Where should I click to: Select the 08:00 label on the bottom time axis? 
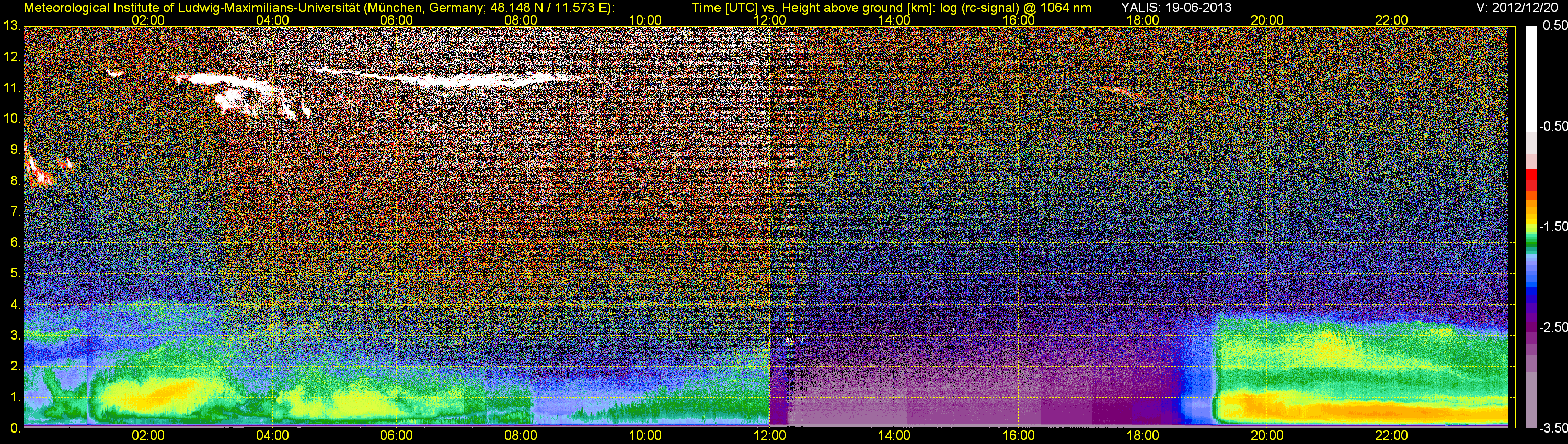point(521,436)
